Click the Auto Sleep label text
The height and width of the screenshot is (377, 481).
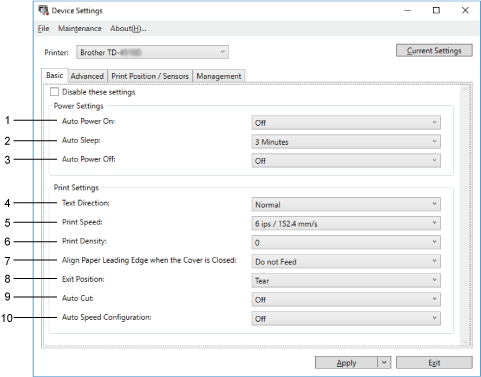(81, 140)
